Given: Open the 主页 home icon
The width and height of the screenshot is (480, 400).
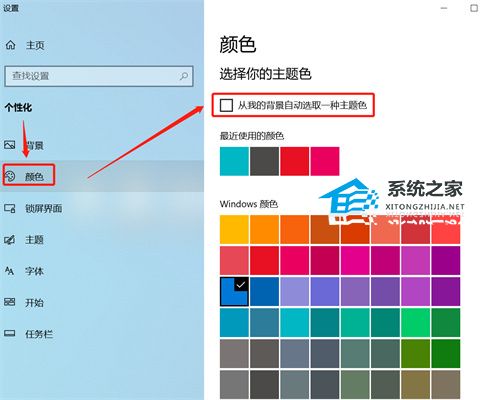Looking at the screenshot, I should tap(10, 45).
